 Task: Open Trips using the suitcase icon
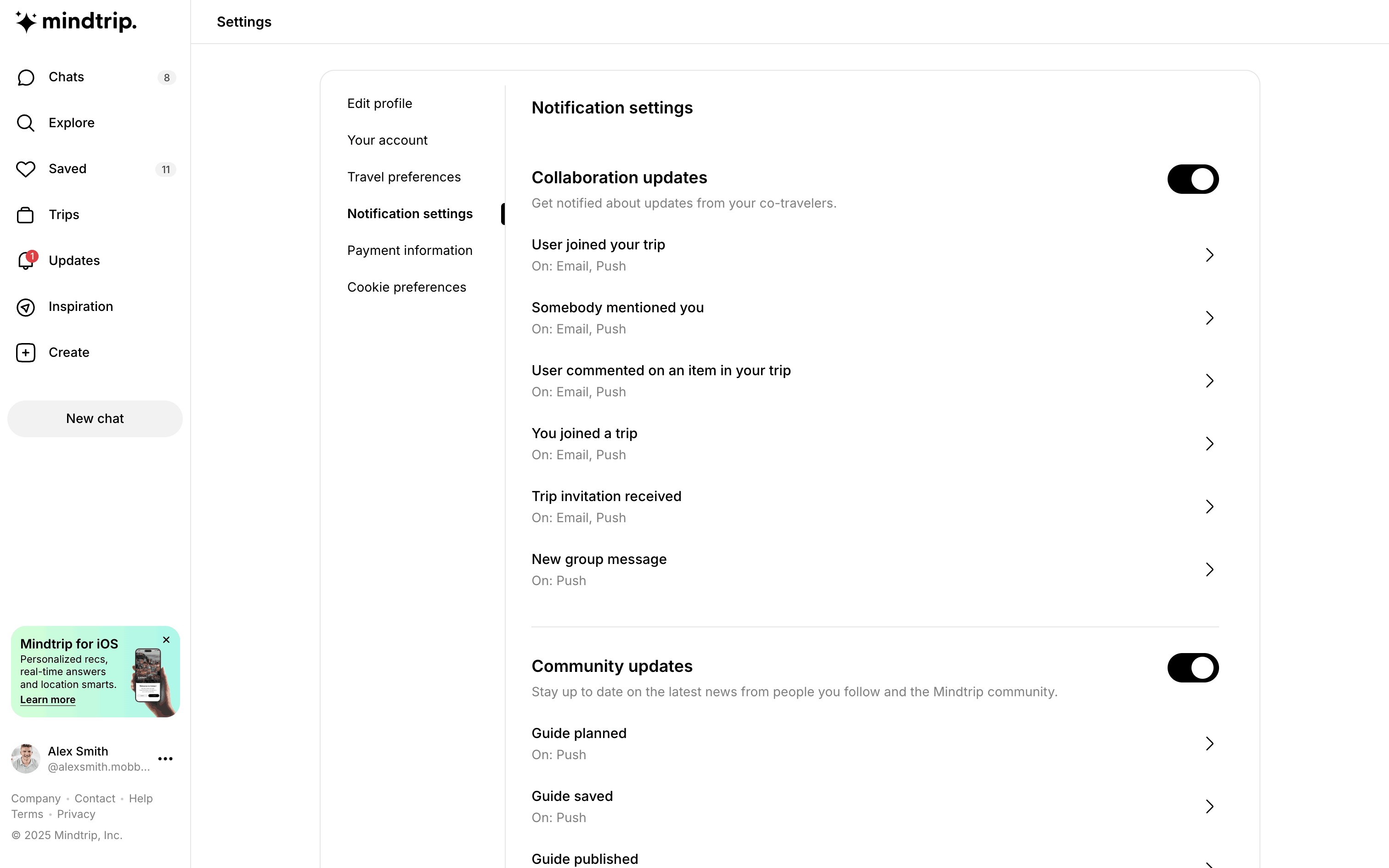pyautogui.click(x=26, y=215)
